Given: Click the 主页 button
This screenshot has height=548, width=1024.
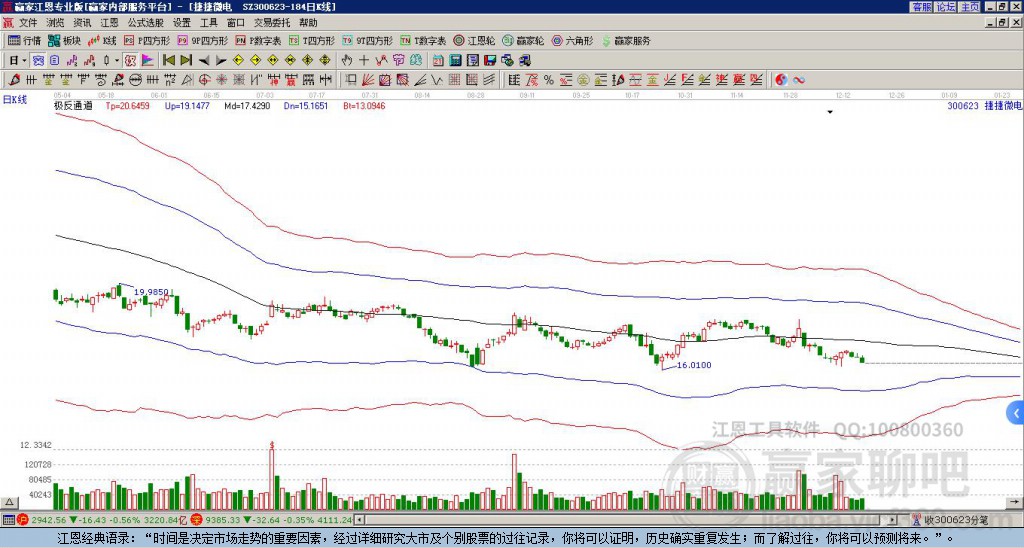Looking at the screenshot, I should [969, 7].
